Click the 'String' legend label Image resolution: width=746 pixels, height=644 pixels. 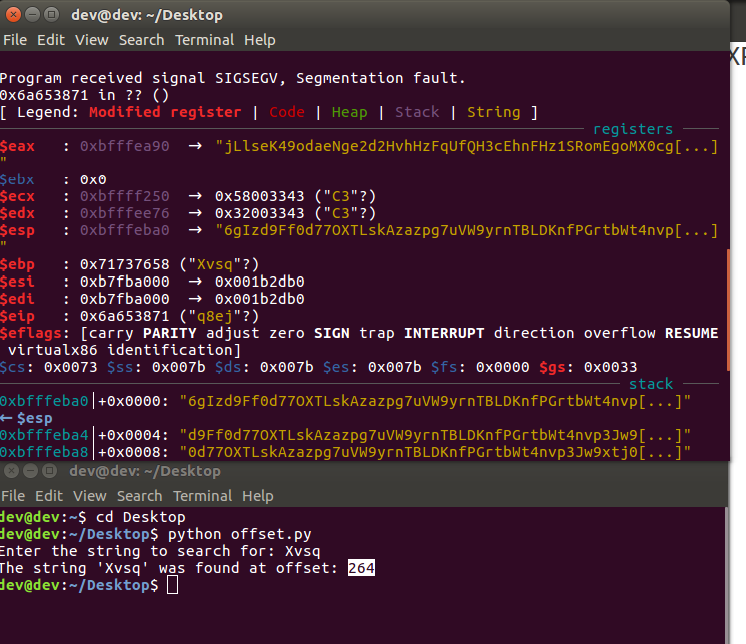pos(493,112)
